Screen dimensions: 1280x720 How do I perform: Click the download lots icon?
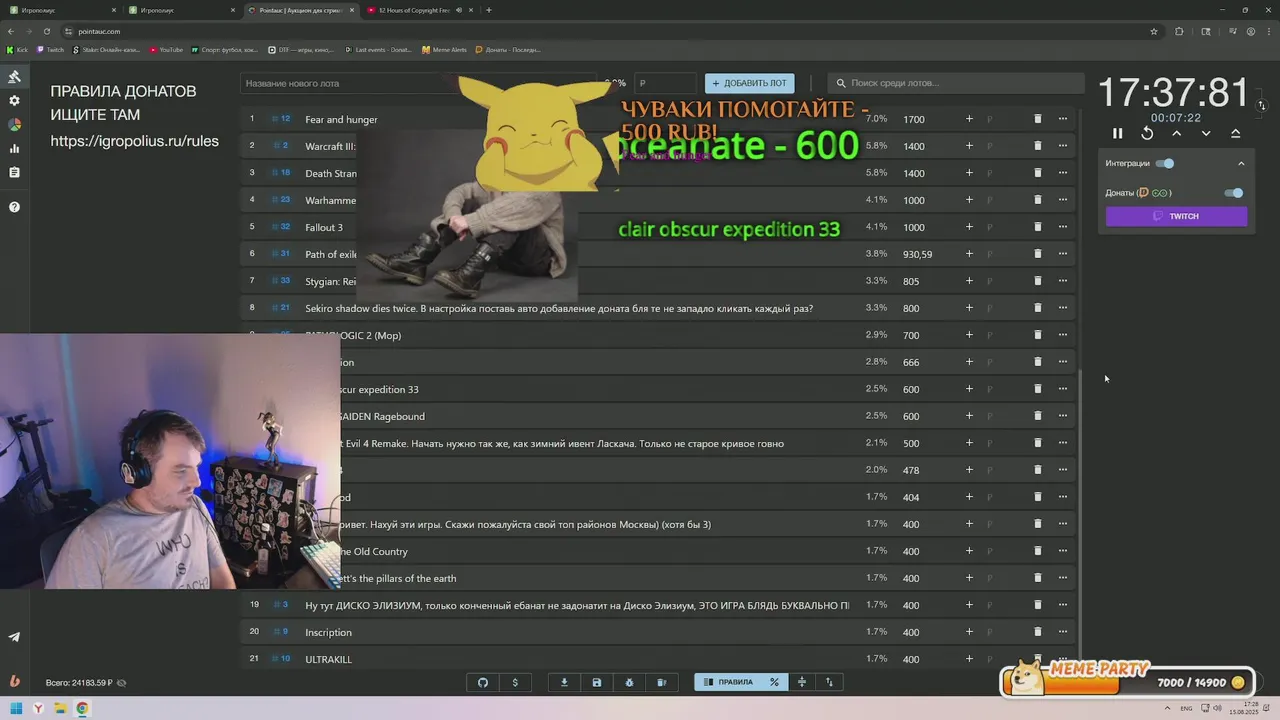click(564, 682)
